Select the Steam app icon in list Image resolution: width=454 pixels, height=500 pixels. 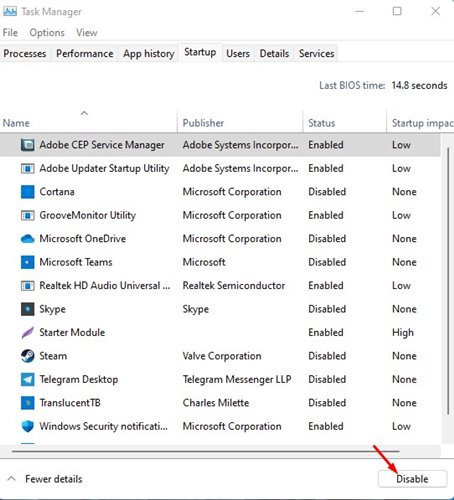point(27,356)
